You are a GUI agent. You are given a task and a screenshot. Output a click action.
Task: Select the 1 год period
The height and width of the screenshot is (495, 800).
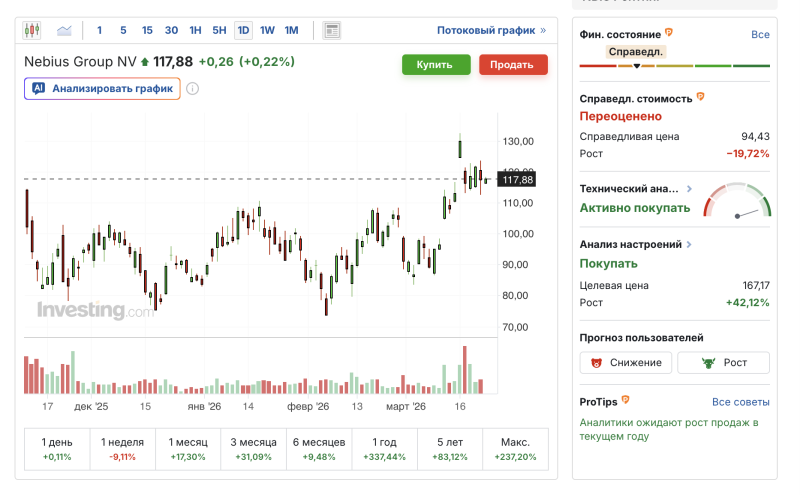(384, 449)
